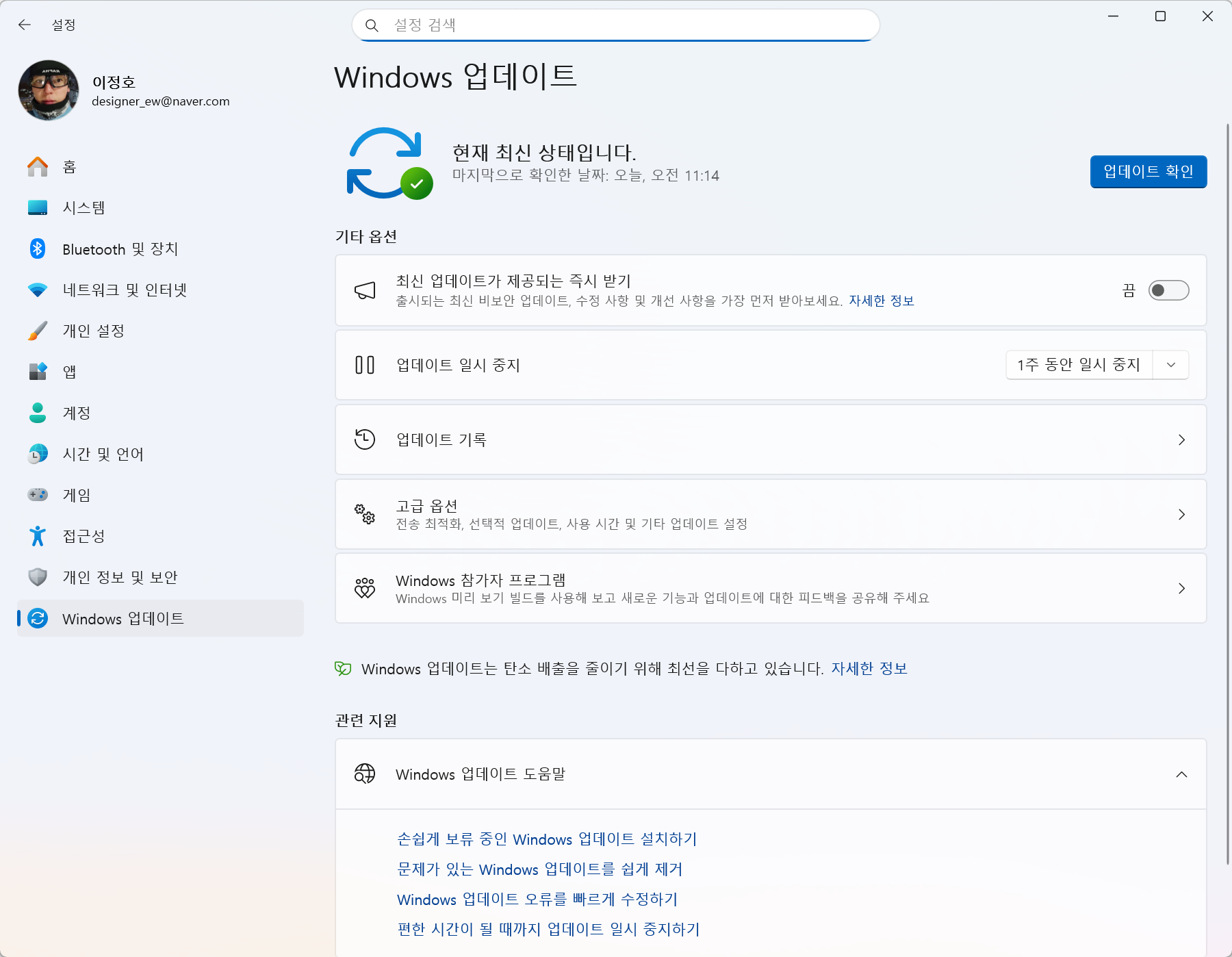The height and width of the screenshot is (957, 1232).
Task: Click 1주 동안 일시 중지 button
Action: point(1079,365)
